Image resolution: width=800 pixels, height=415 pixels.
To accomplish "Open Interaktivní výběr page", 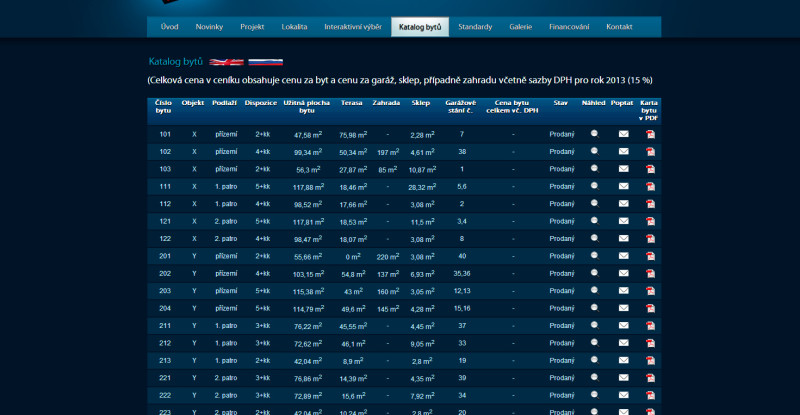I will 353,27.
